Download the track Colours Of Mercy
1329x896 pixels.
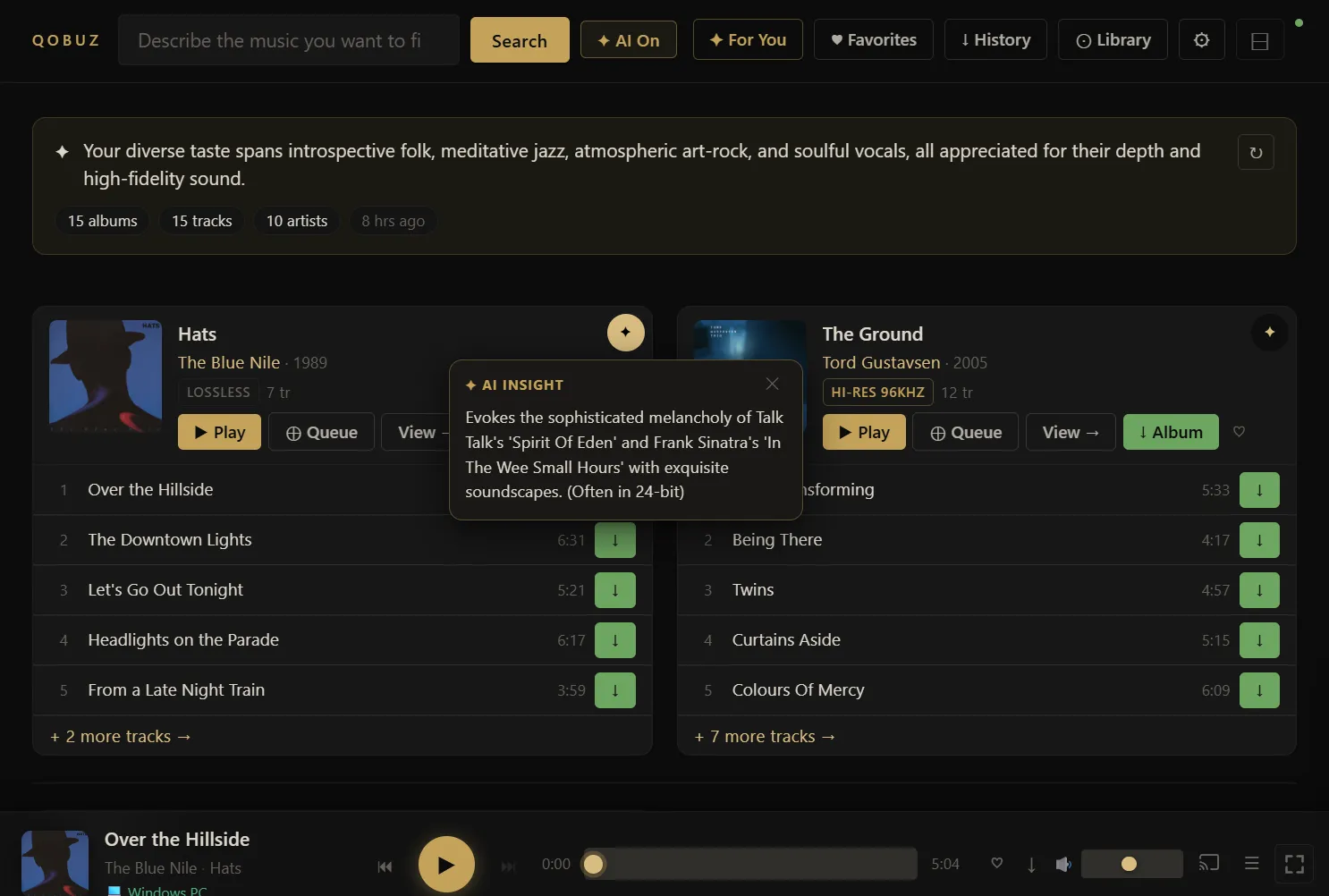pyautogui.click(x=1258, y=690)
